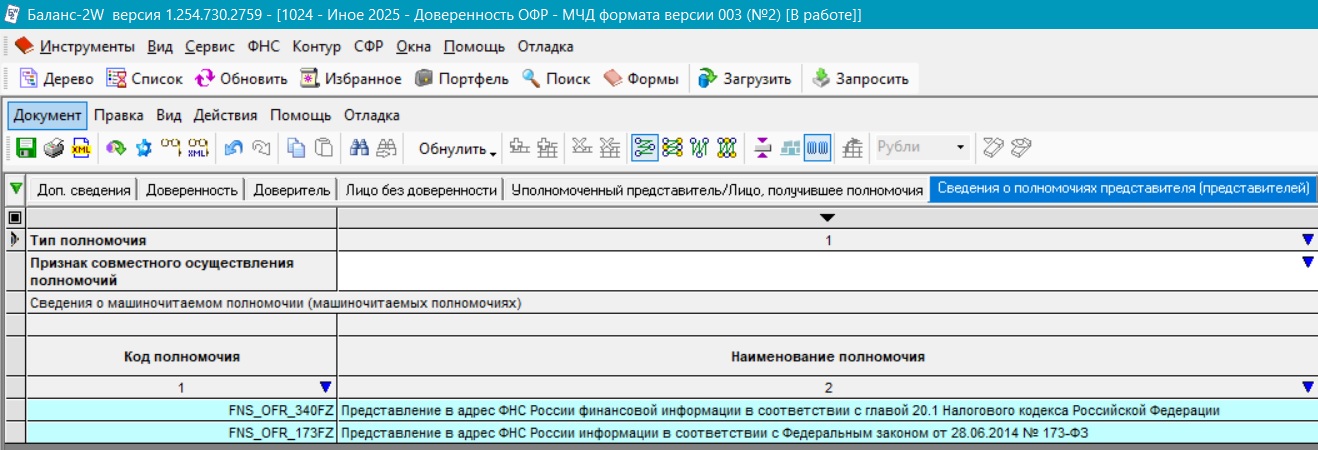Click the first delete-row icon with cross
This screenshot has width=1318, height=450.
click(582, 148)
